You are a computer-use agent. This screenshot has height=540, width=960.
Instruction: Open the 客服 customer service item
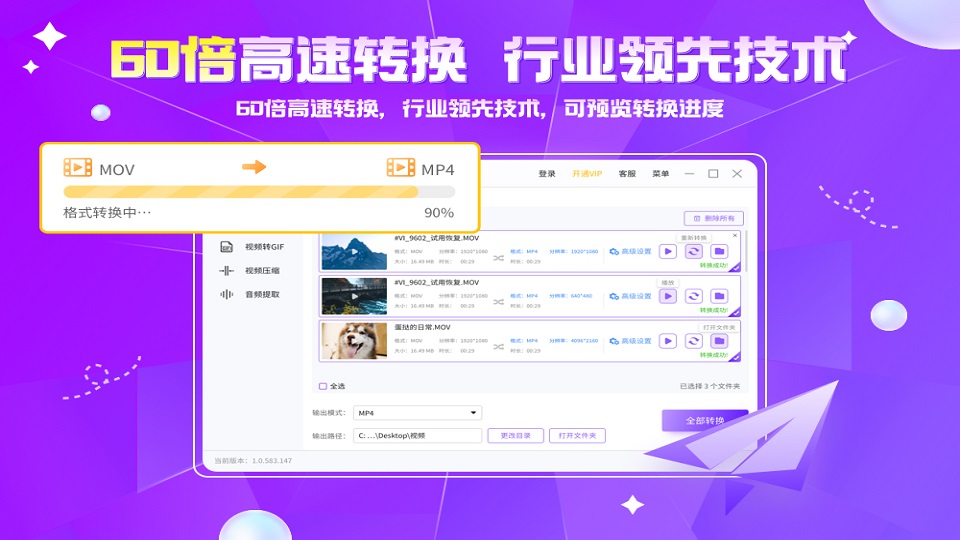pos(627,174)
